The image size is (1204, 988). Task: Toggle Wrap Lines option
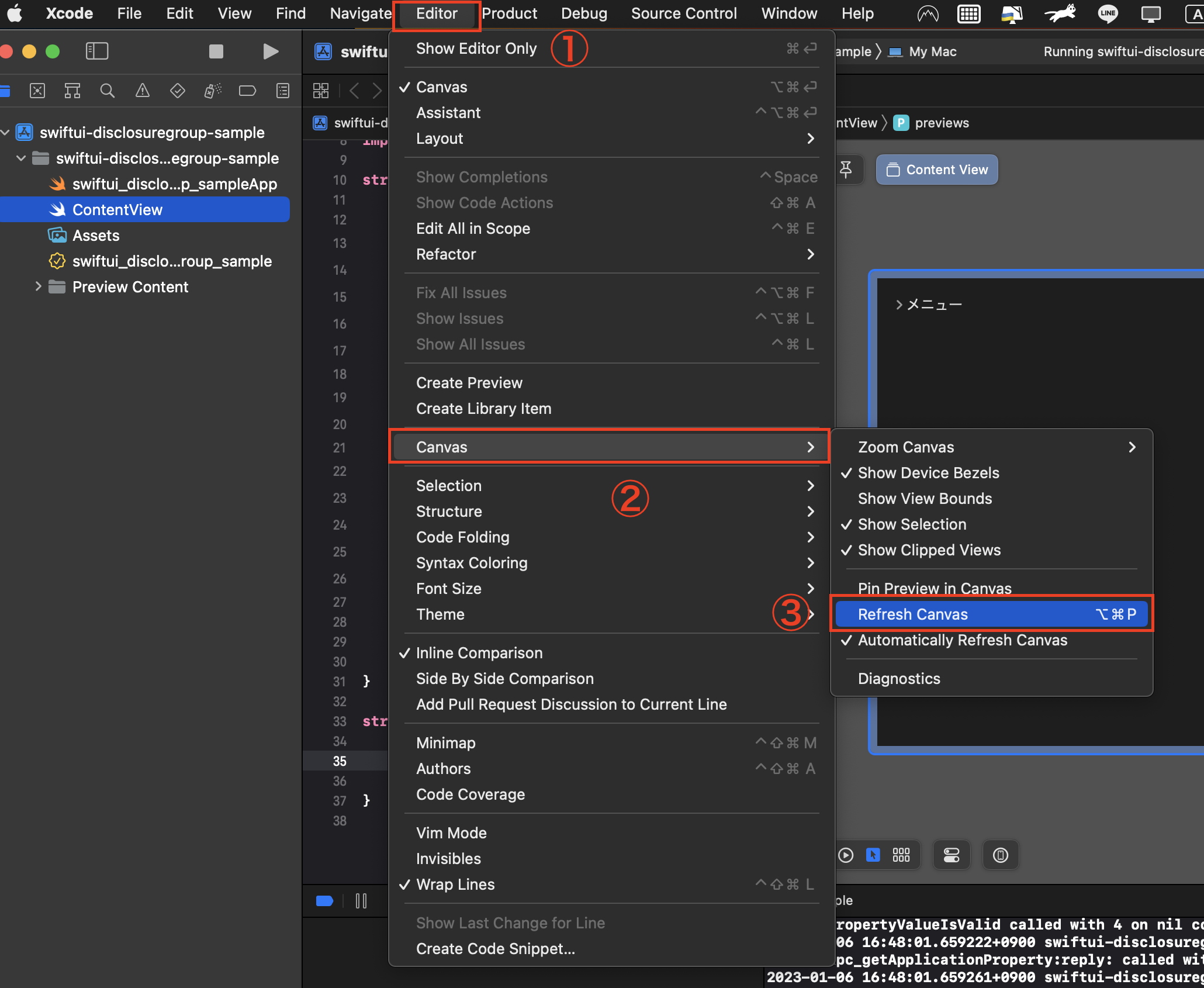pyautogui.click(x=611, y=885)
